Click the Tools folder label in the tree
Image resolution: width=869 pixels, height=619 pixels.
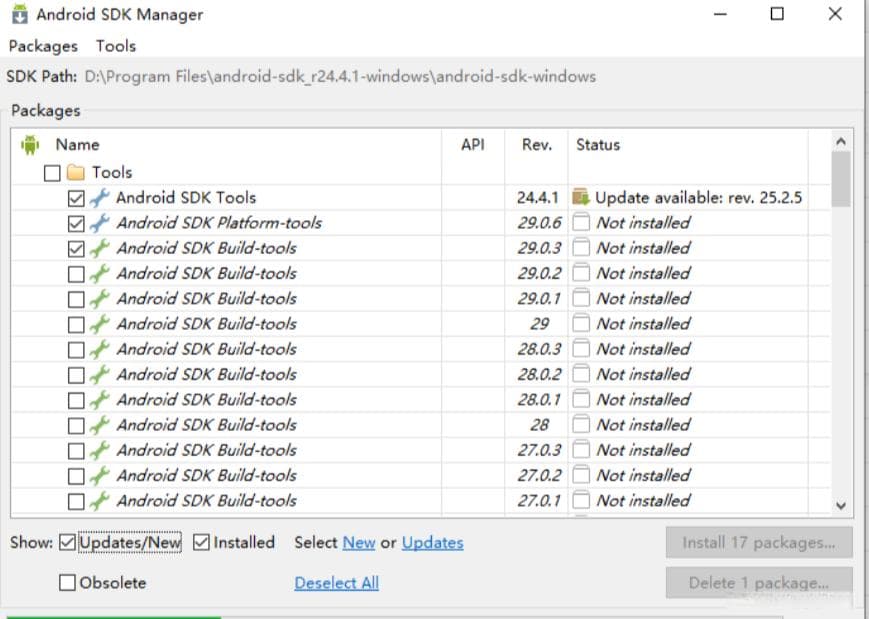112,172
